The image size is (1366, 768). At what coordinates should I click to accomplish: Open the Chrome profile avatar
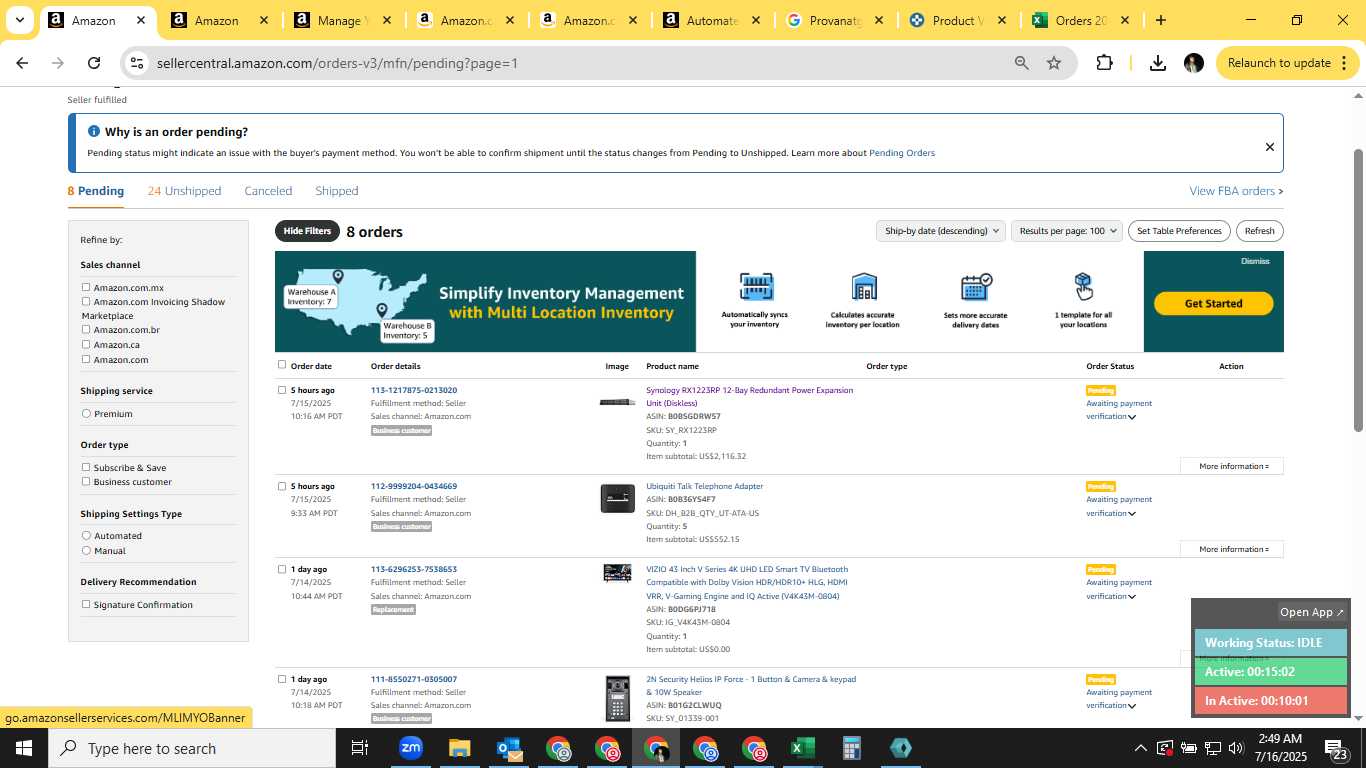point(1193,63)
